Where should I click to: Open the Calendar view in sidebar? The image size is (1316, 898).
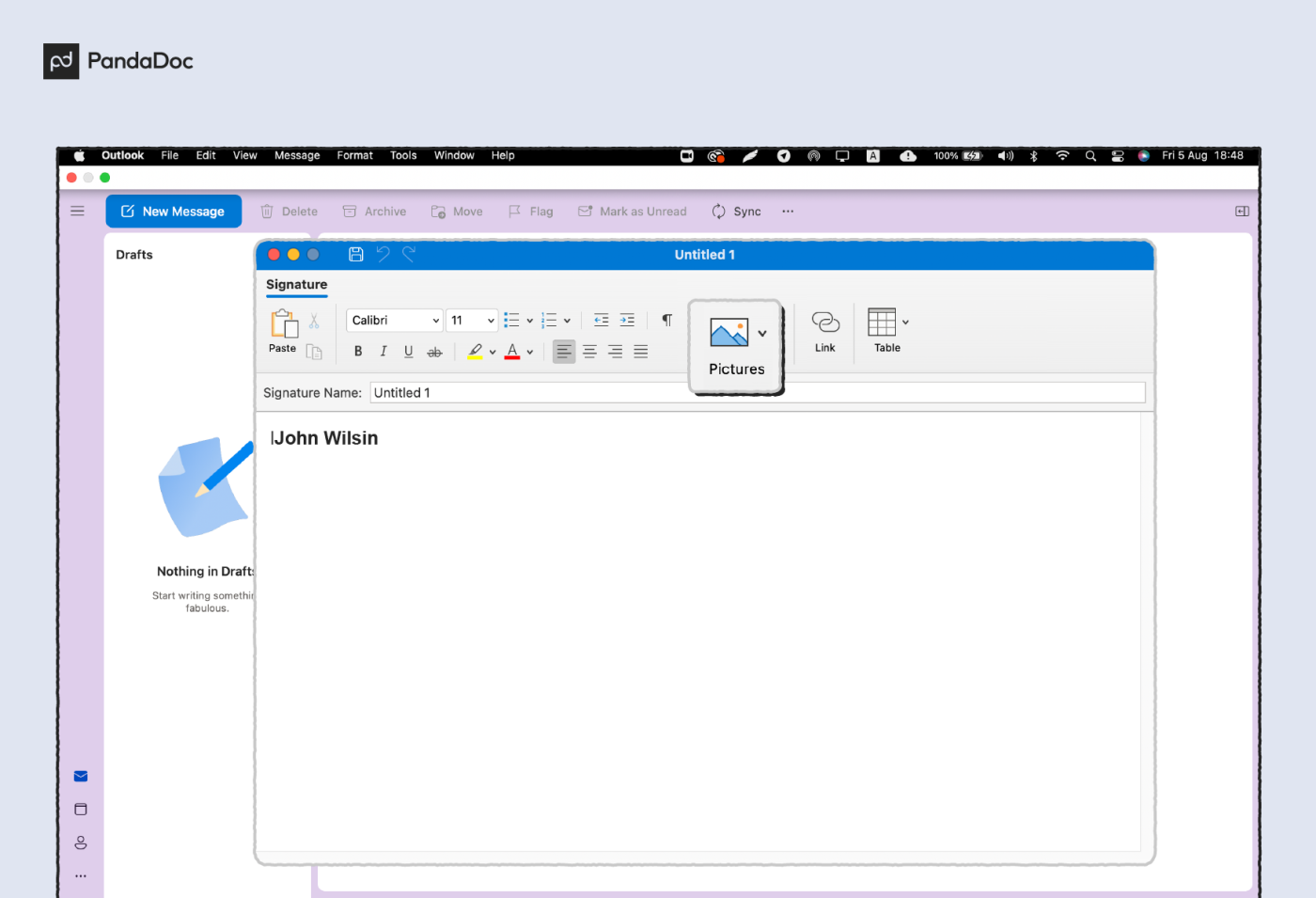[x=81, y=810]
